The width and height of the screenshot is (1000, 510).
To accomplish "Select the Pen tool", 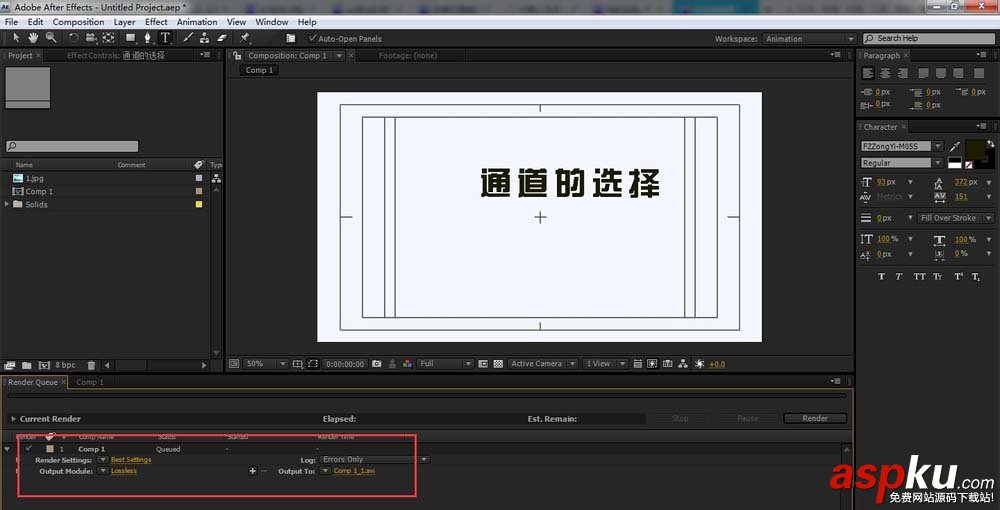I will tap(147, 38).
